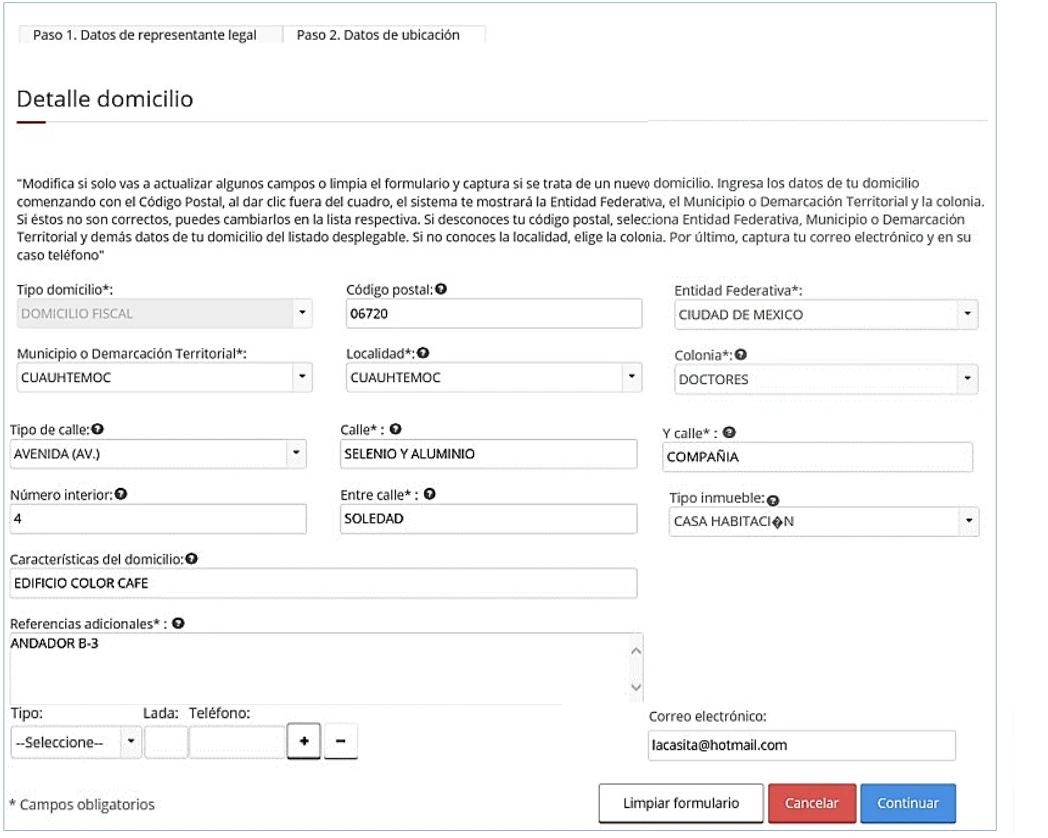Expand the Tipo de calle dropdown
The height and width of the screenshot is (838, 1048).
coord(158,454)
